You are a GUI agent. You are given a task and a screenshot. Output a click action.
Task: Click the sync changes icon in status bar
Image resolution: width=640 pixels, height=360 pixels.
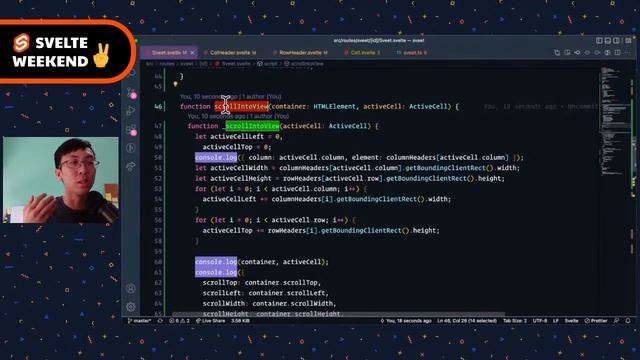coord(160,321)
